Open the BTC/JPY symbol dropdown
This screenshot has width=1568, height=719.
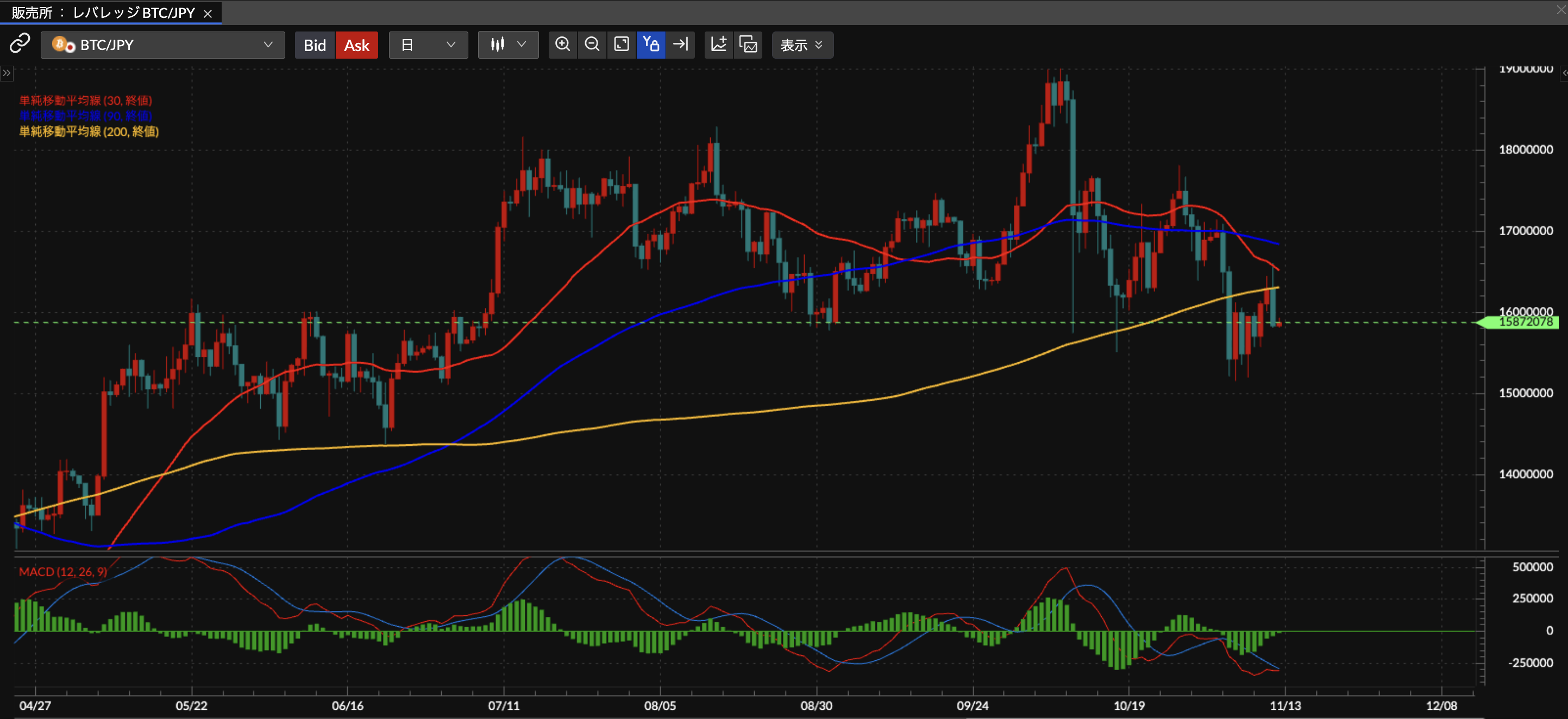tap(162, 45)
